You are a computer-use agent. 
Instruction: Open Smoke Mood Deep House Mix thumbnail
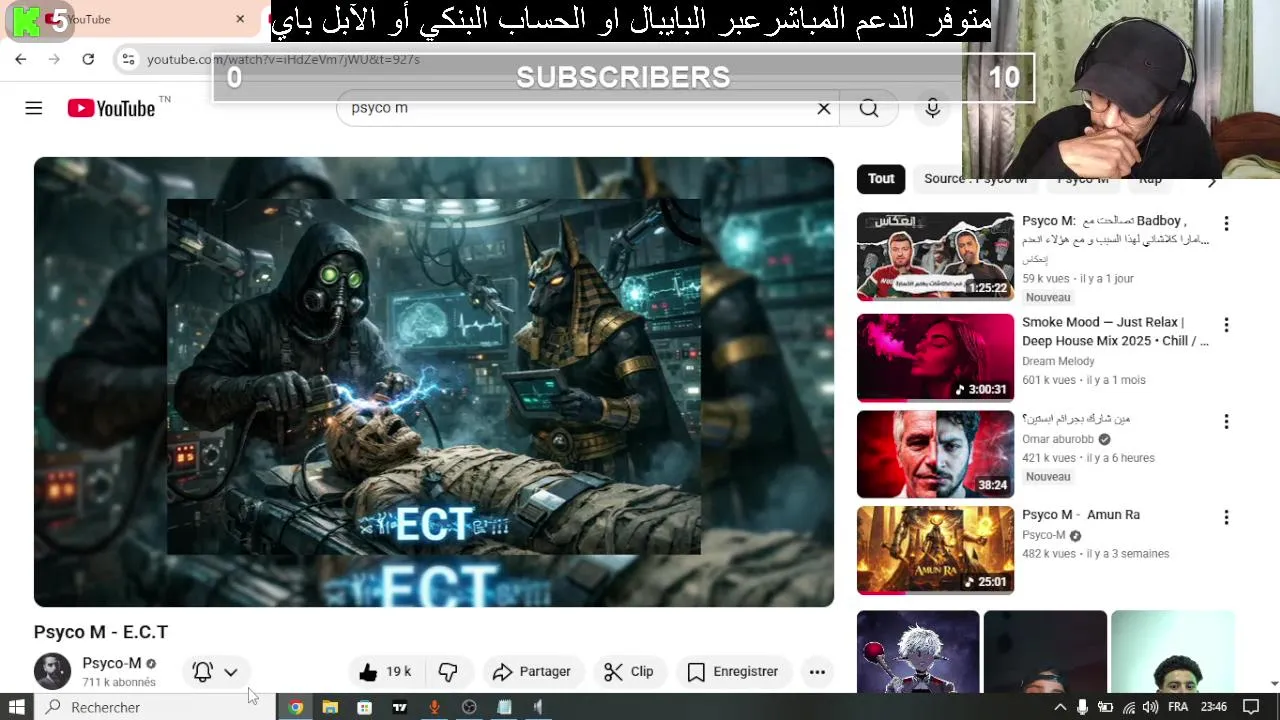point(935,358)
